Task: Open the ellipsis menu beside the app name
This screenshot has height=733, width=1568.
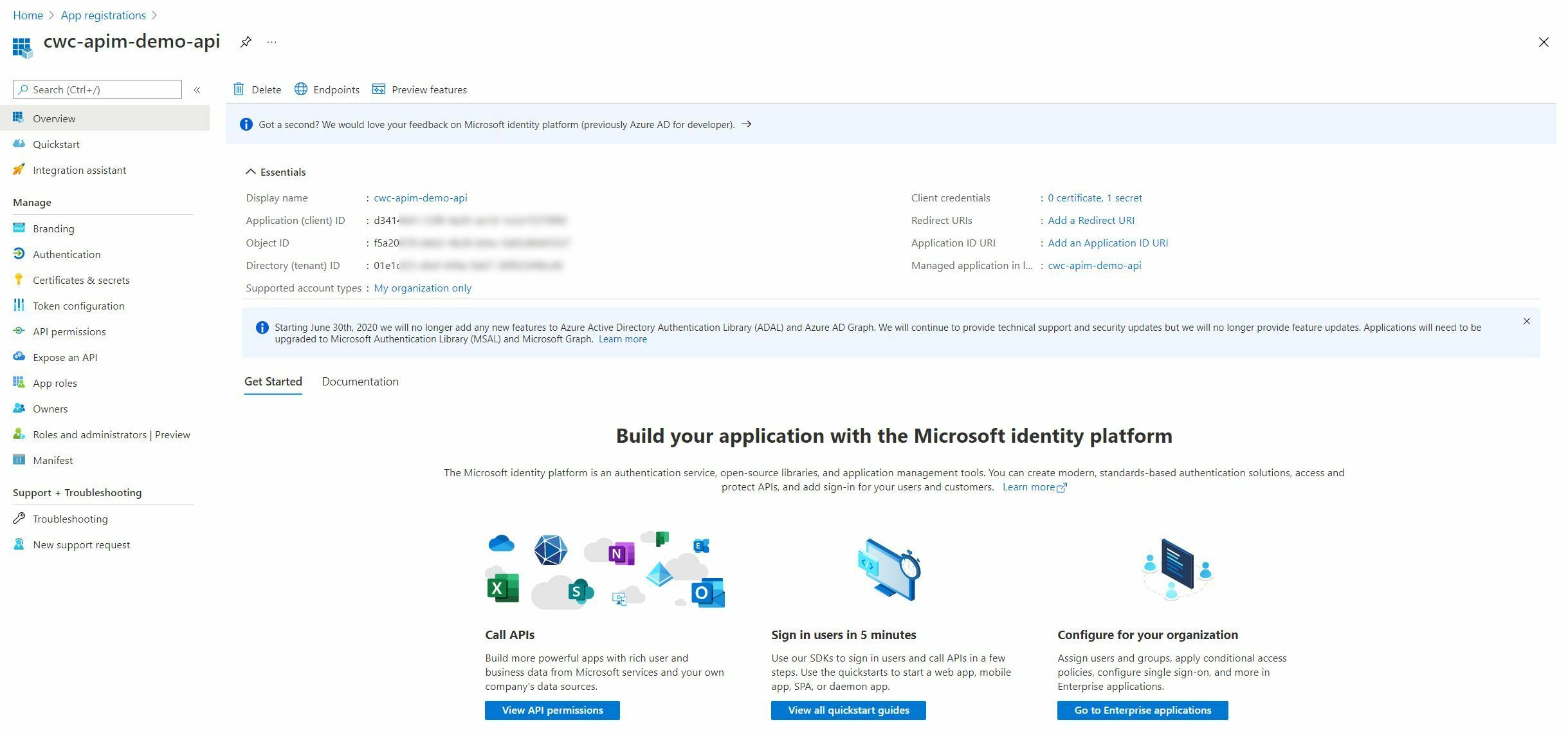Action: 271,42
